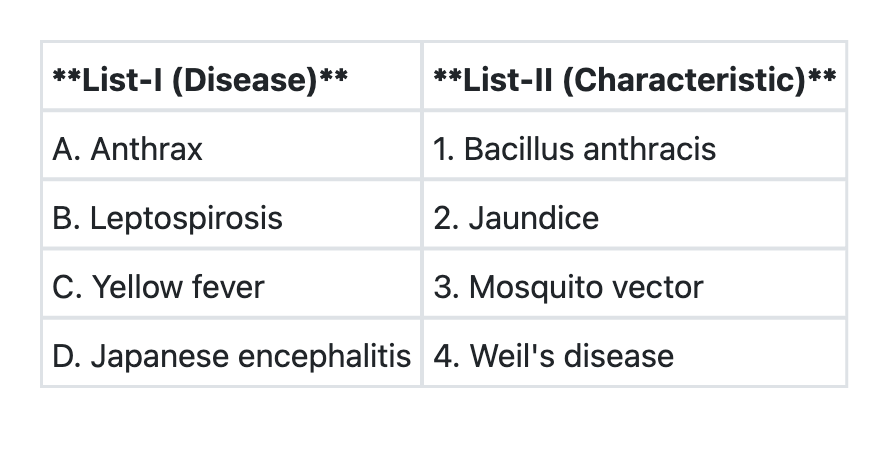Select the '3. Mosquito vector' cell
The width and height of the screenshot is (890, 460).
(x=568, y=287)
